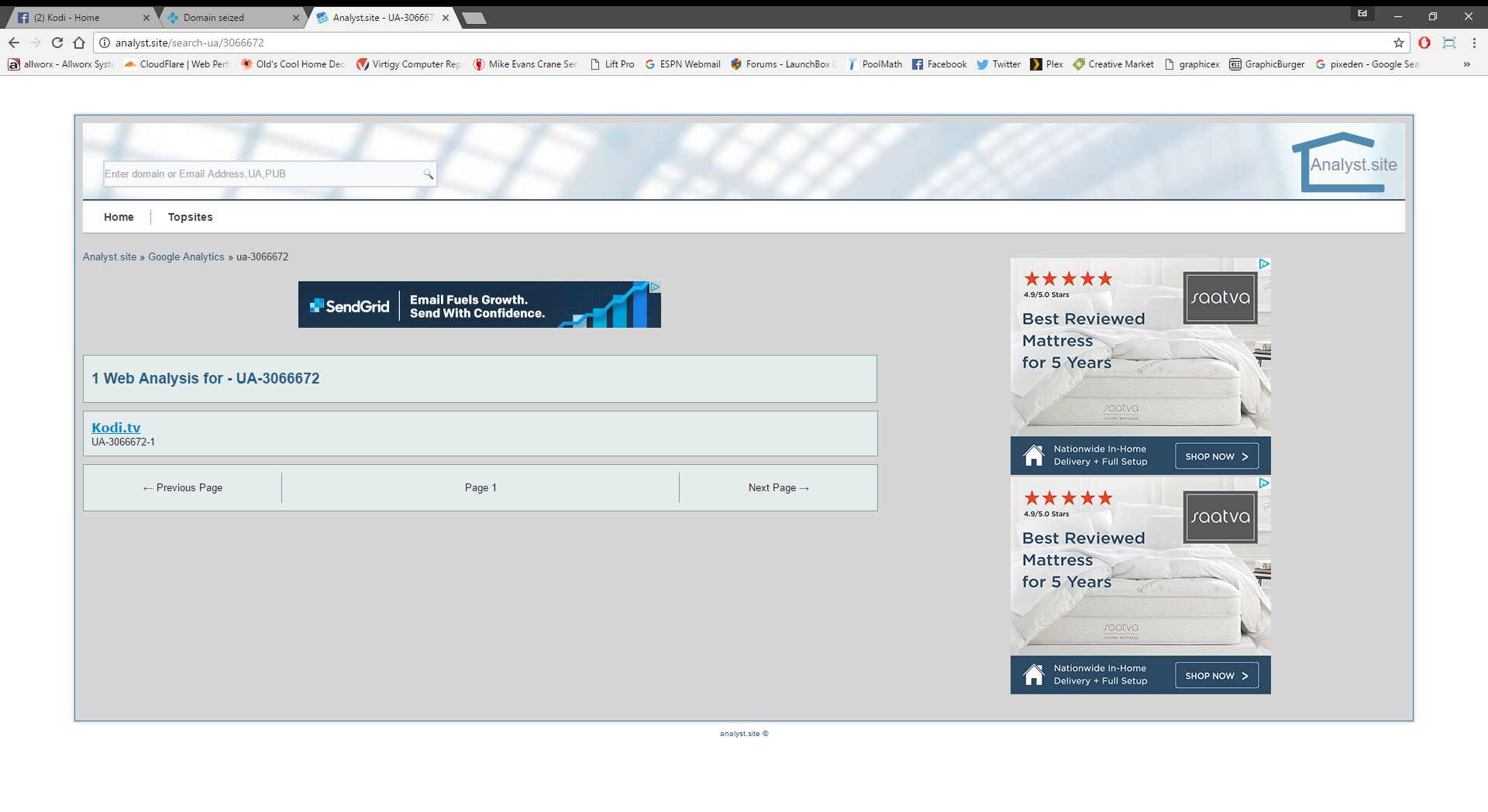This screenshot has height=812, width=1488.
Task: Open the Chrome user profile Ed button
Action: point(1362,14)
